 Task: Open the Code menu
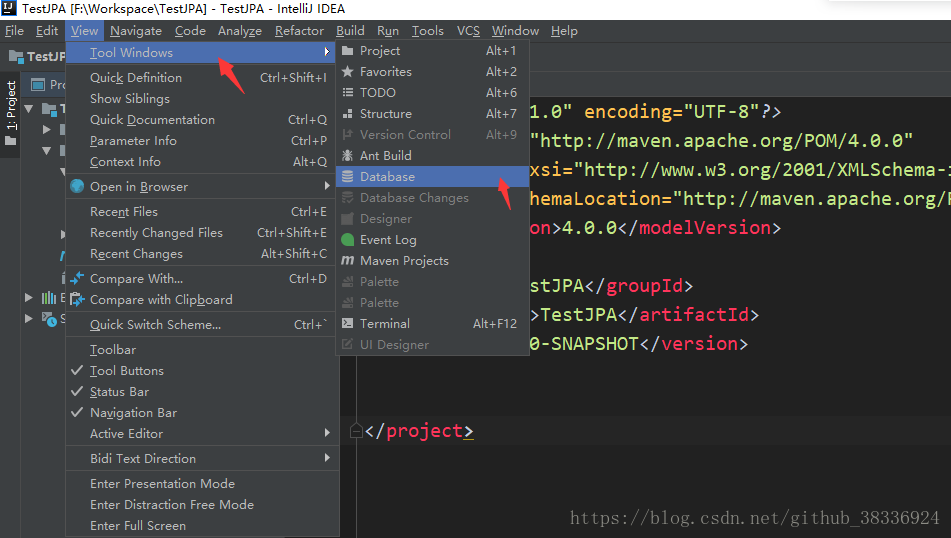click(x=190, y=31)
